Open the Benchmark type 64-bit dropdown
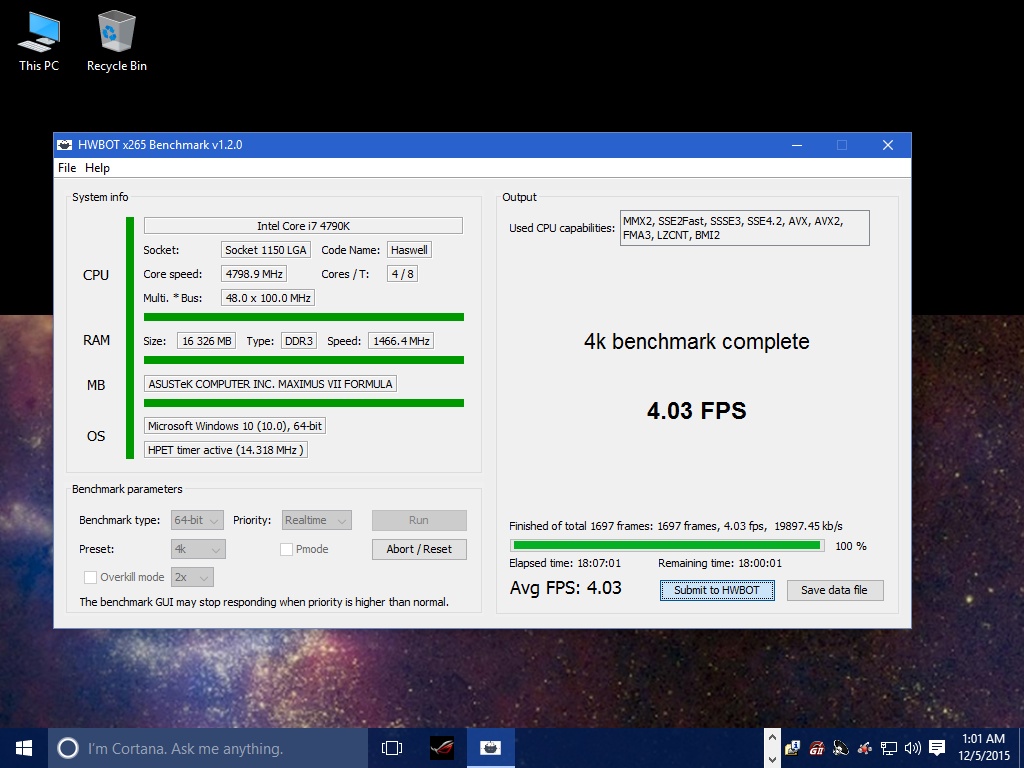Viewport: 1024px width, 768px height. [x=197, y=520]
